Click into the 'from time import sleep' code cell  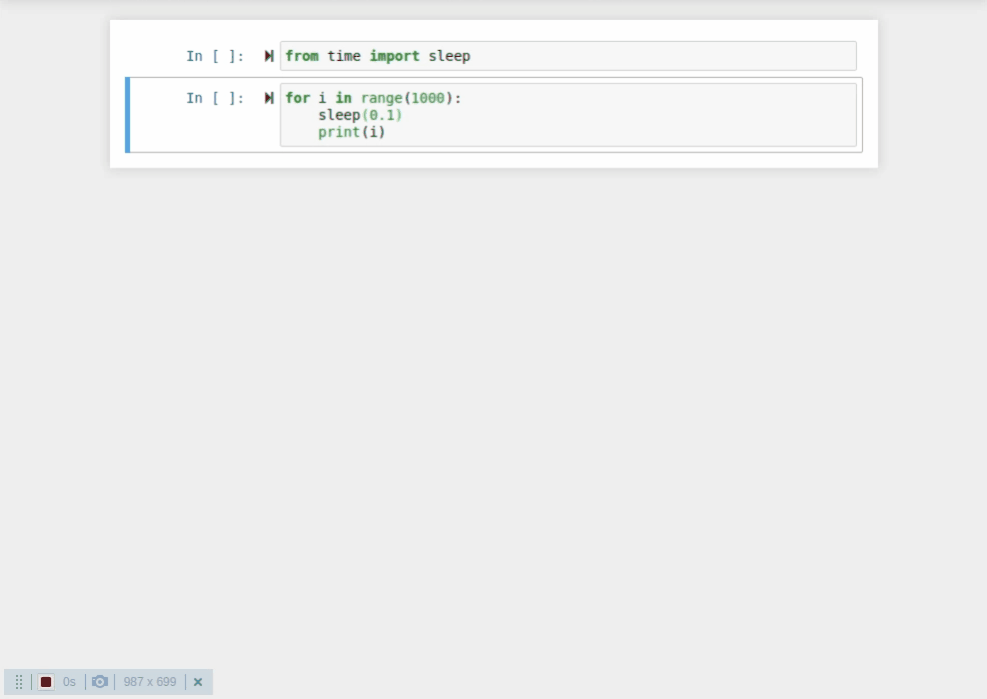tap(568, 56)
